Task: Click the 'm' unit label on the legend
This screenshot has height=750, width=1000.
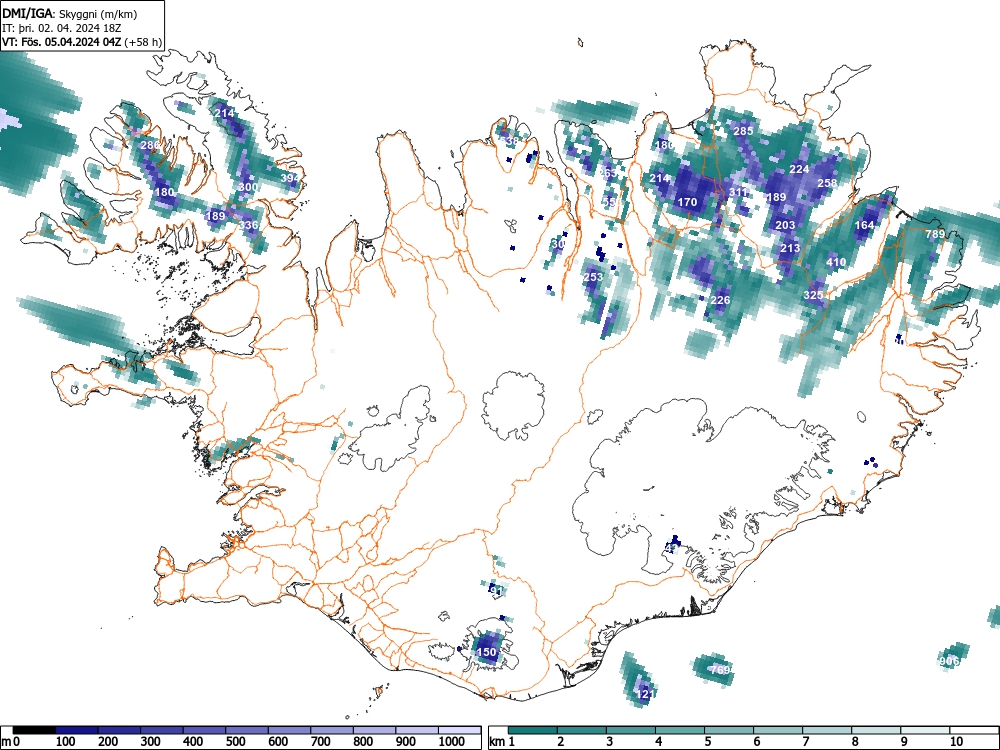Action: [6, 742]
